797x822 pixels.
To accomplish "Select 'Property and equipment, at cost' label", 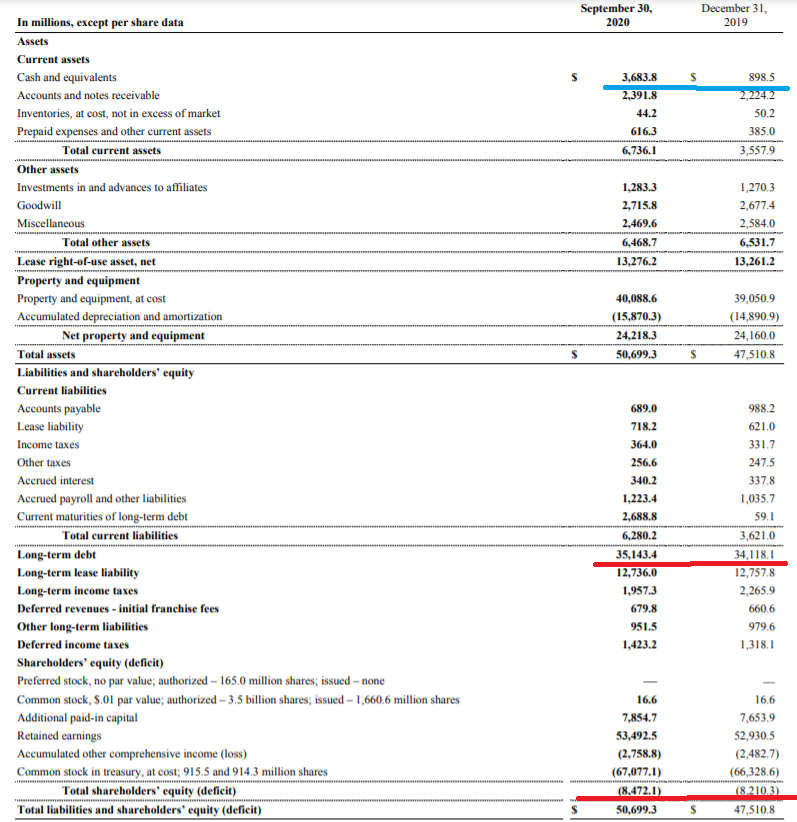I will [91, 299].
